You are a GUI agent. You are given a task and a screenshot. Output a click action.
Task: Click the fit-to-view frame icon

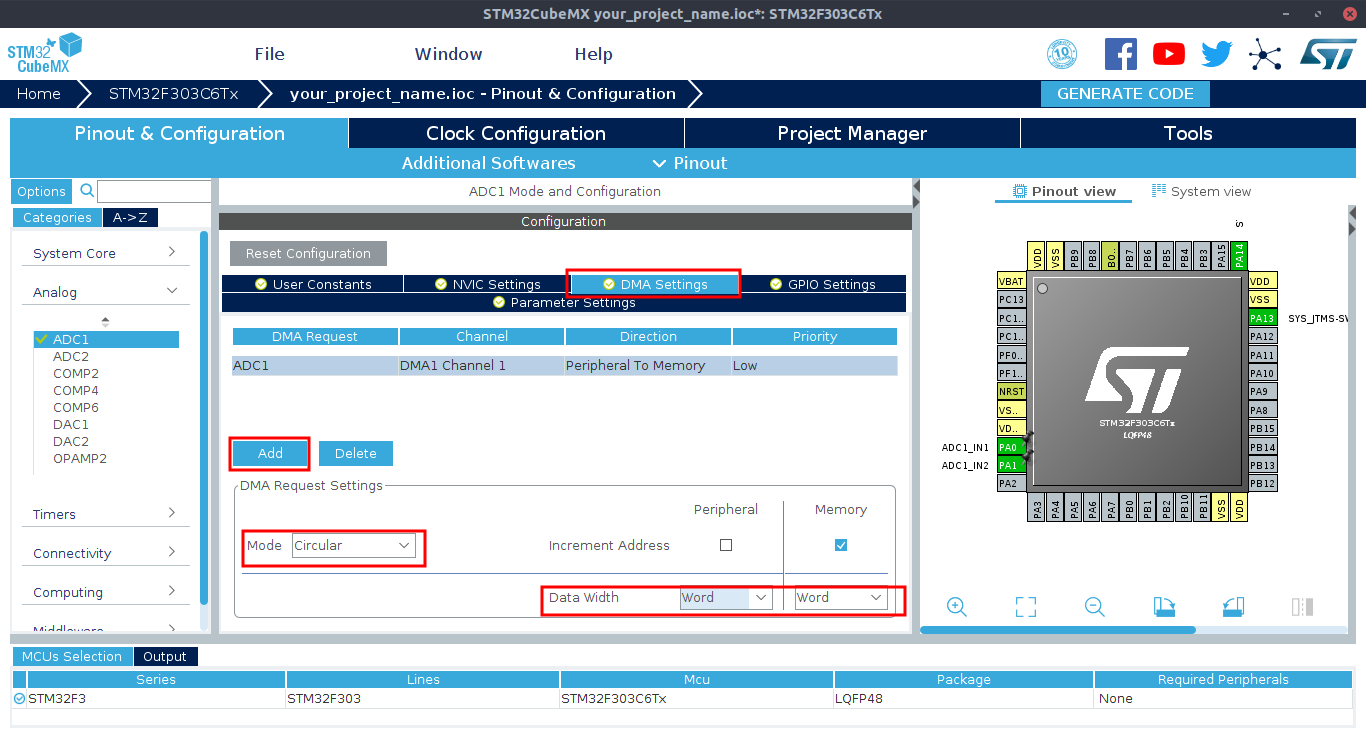tap(1025, 607)
